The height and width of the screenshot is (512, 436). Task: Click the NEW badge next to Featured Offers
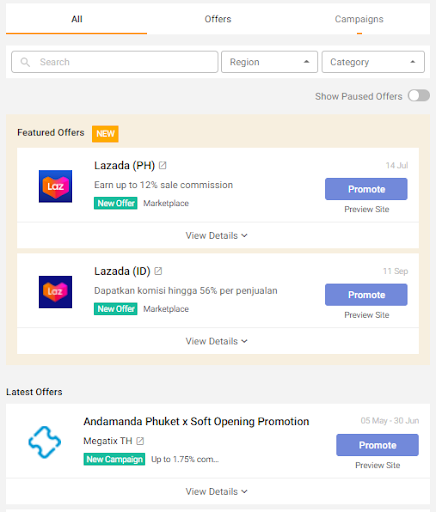tap(105, 134)
